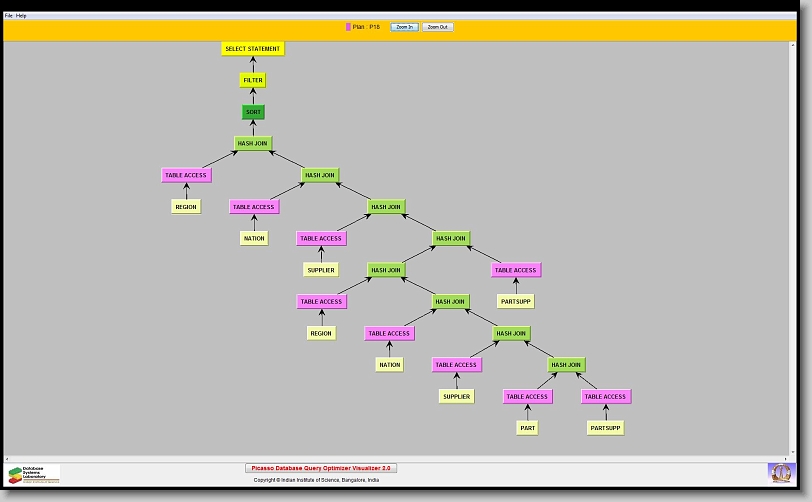This screenshot has width=812, height=502.
Task: Open the Help menu
Action: [x=22, y=16]
